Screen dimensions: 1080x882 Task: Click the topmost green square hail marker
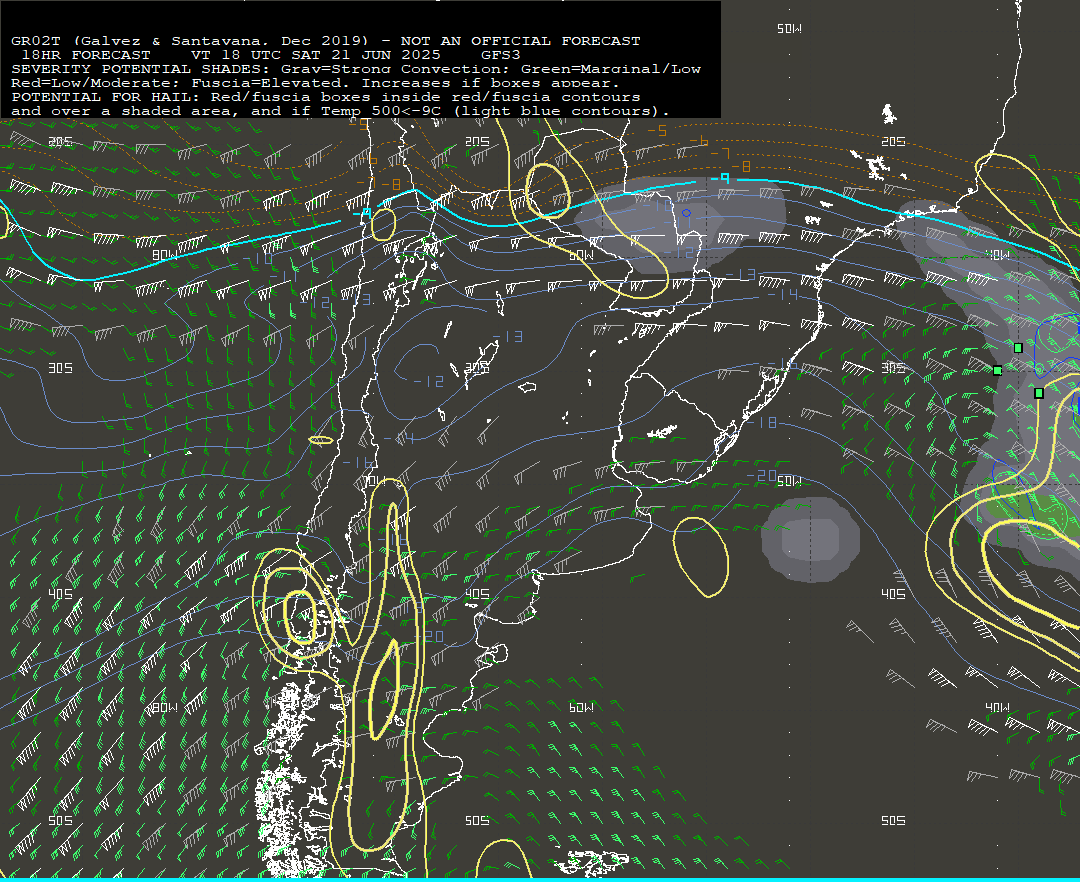click(x=1019, y=348)
